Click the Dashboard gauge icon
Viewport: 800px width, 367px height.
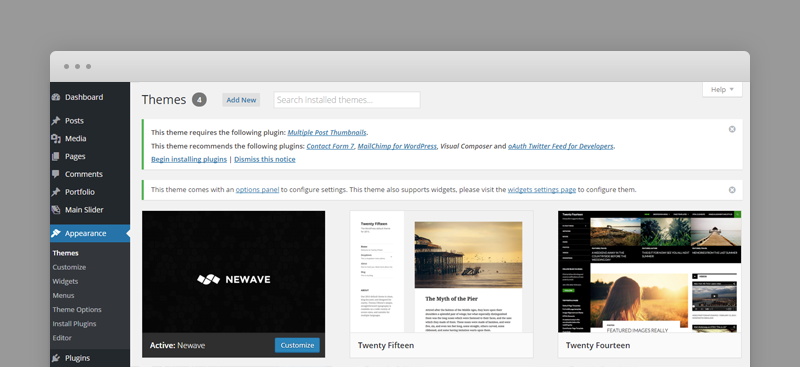pos(56,97)
